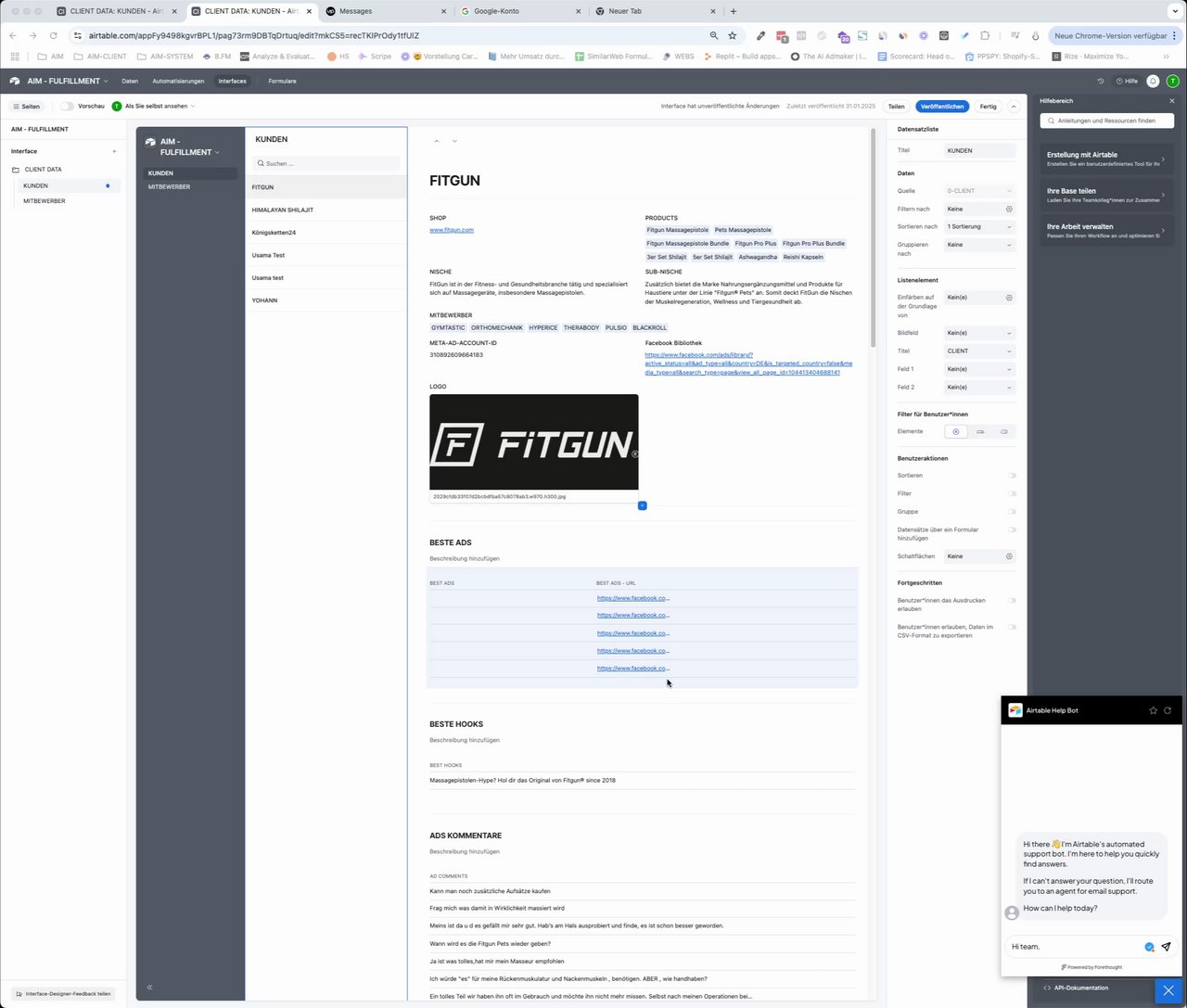Open the Sortieren nach dropdown

(x=980, y=226)
